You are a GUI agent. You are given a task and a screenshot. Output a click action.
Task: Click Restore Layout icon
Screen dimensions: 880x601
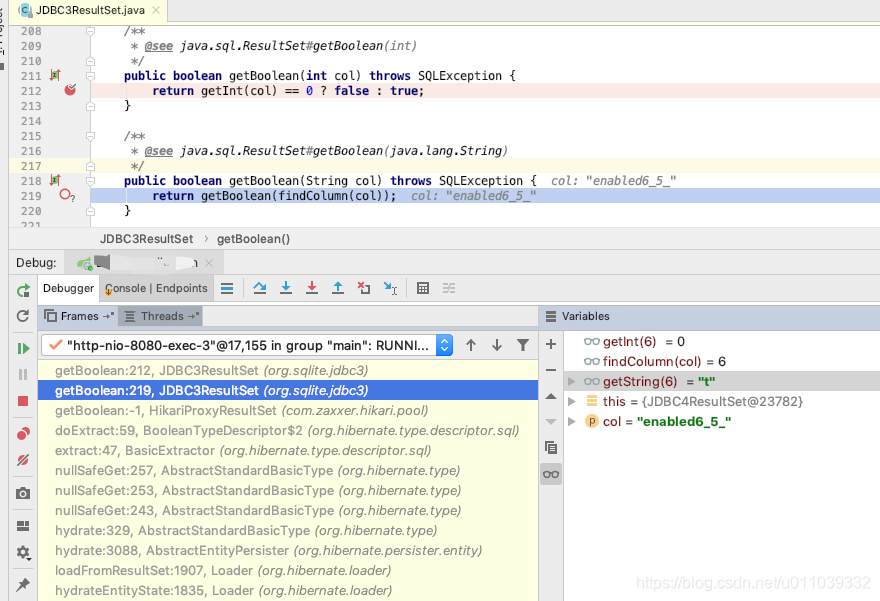23,526
